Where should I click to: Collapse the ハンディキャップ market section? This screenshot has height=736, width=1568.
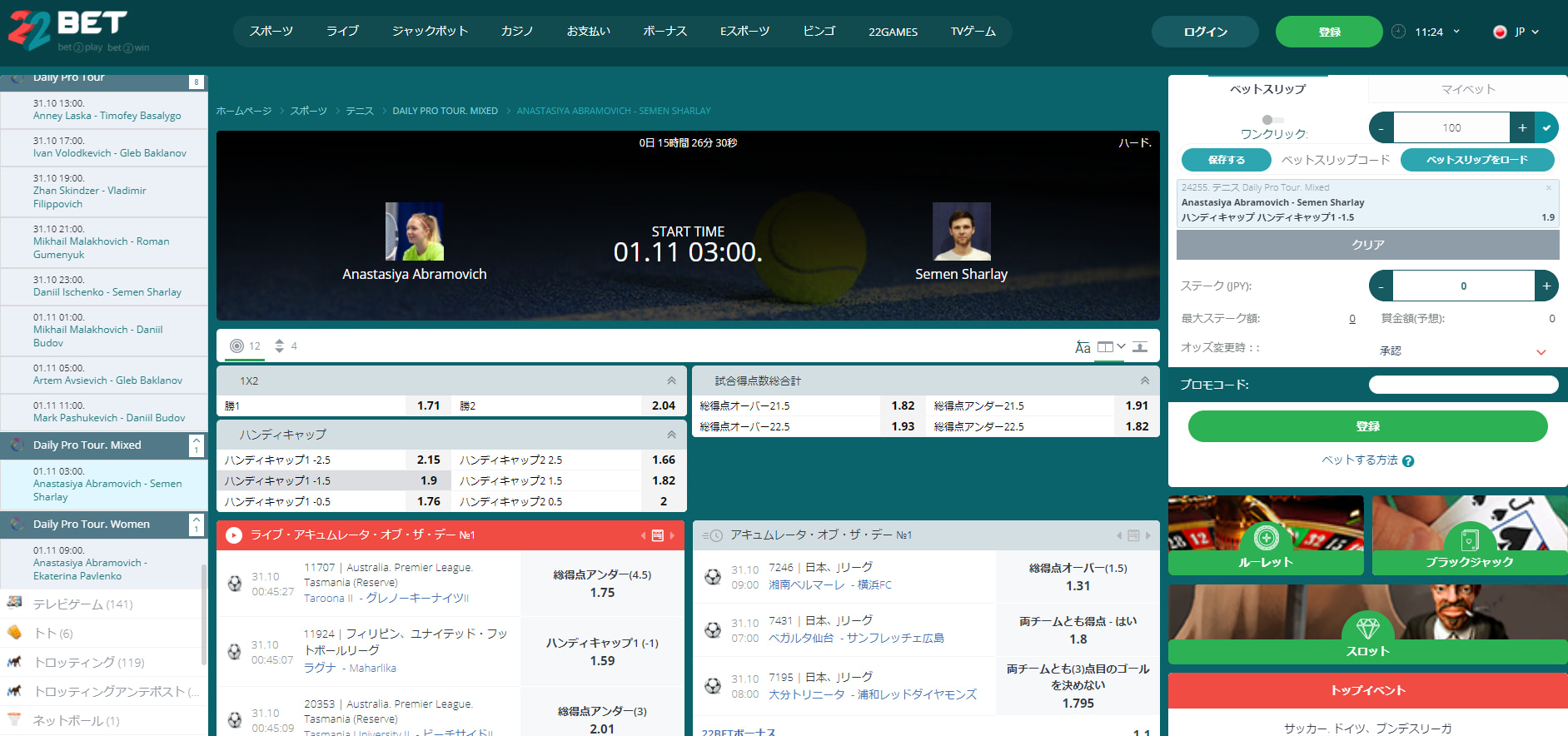coord(671,435)
